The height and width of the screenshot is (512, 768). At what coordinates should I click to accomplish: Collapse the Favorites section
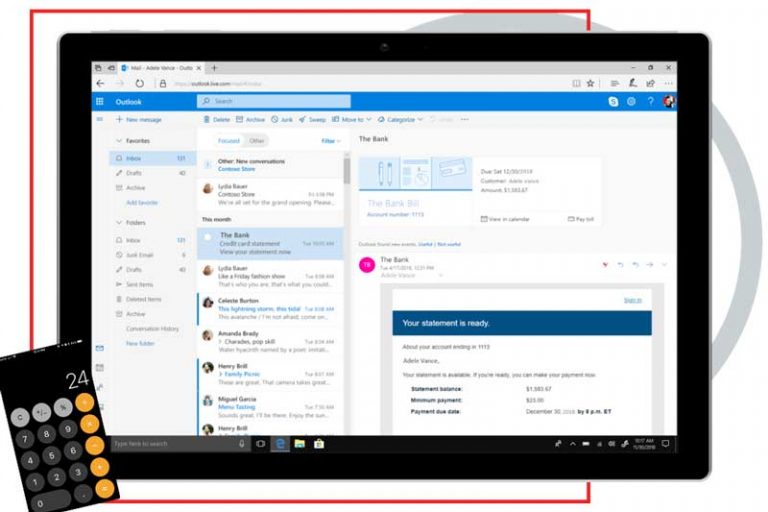(x=119, y=141)
